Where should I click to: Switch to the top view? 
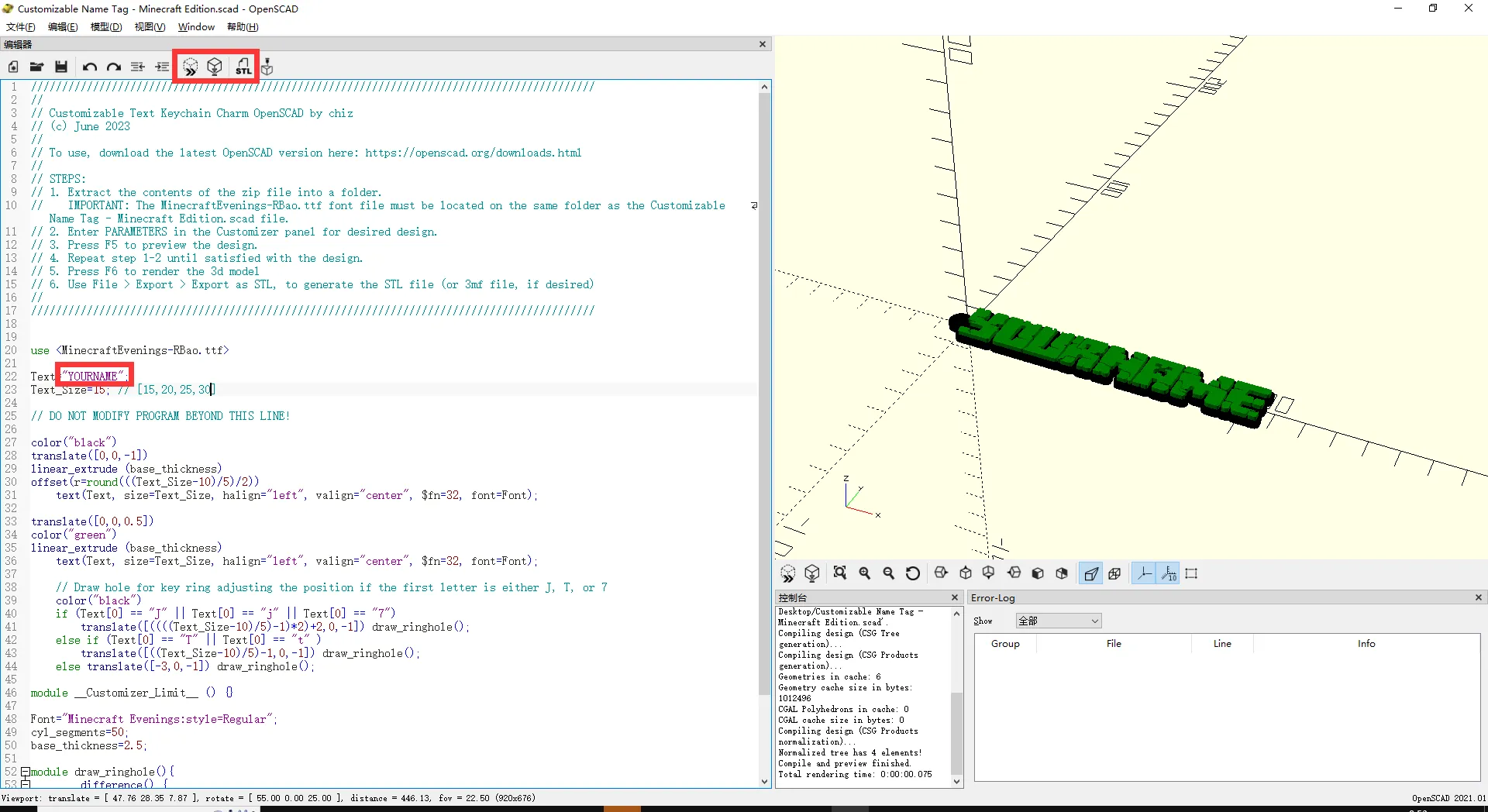point(966,573)
